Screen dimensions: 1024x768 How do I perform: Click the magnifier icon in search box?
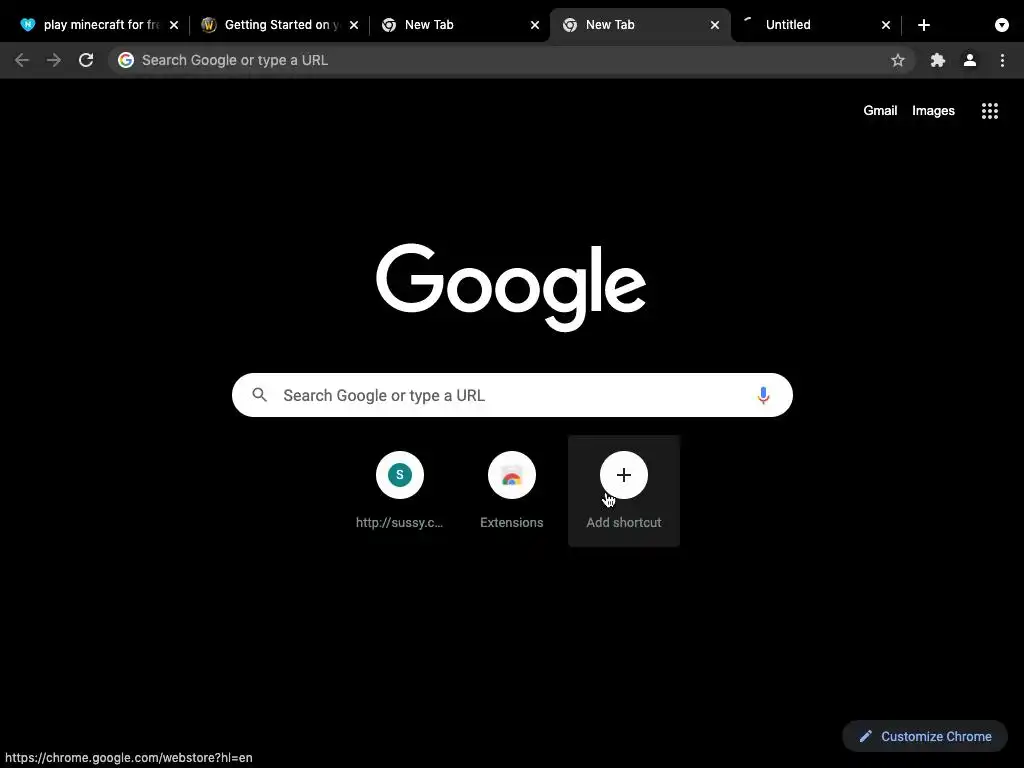(260, 395)
